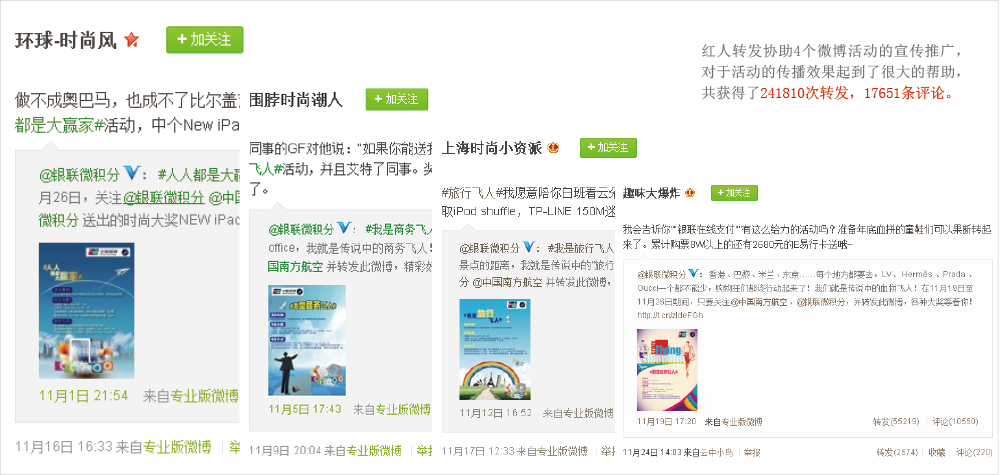Follow 上海时尚小资派 with the 加关注 button
Viewport: 1000px width, 475px height.
(608, 148)
